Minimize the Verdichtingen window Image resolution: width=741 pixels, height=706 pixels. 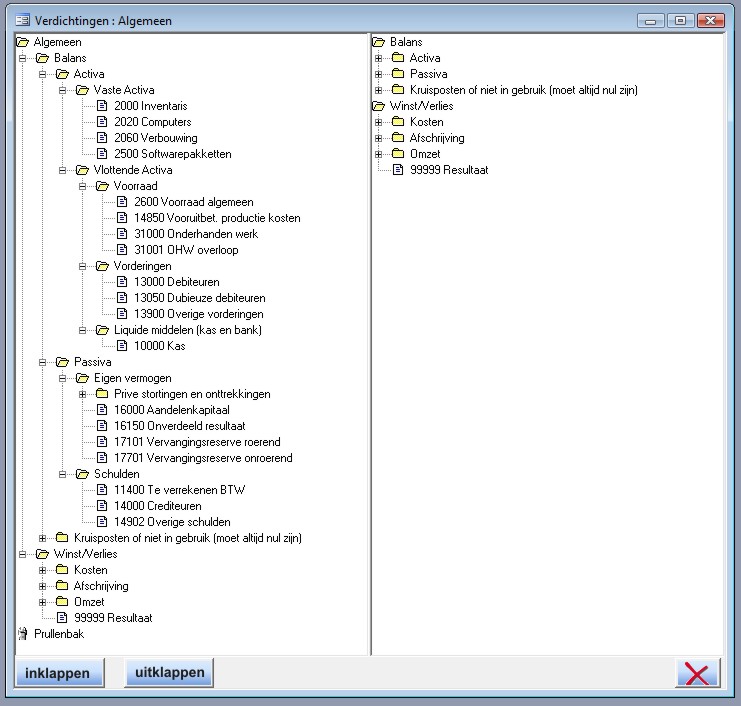click(x=651, y=21)
